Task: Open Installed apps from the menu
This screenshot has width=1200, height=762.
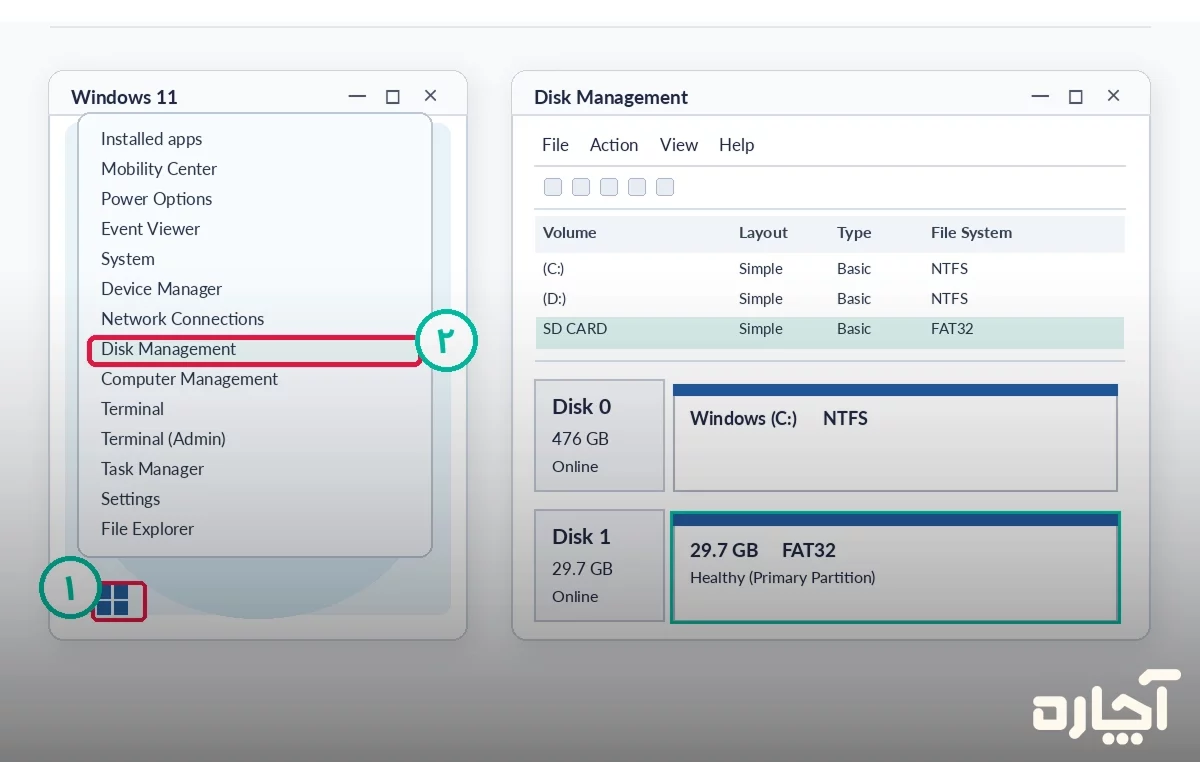Action: click(151, 139)
